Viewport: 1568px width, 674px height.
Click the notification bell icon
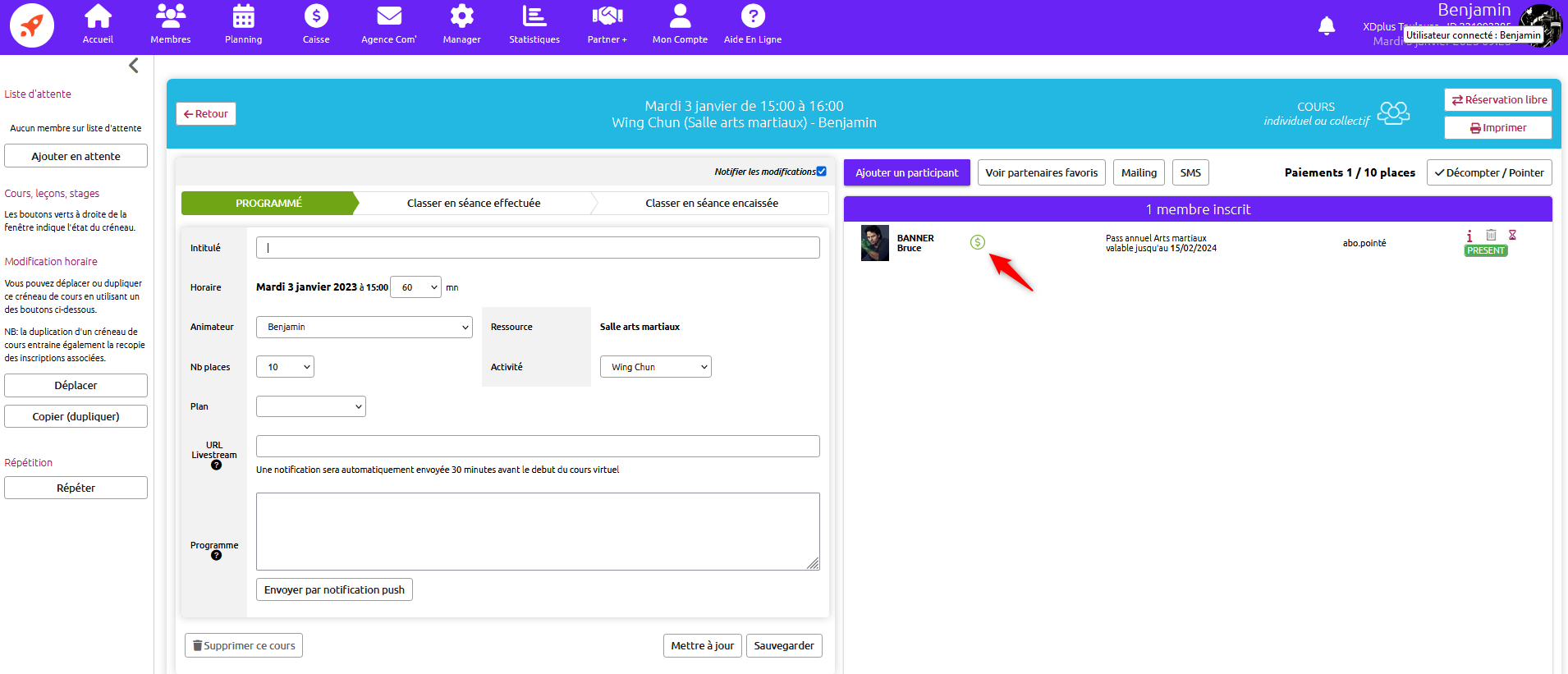(1327, 26)
